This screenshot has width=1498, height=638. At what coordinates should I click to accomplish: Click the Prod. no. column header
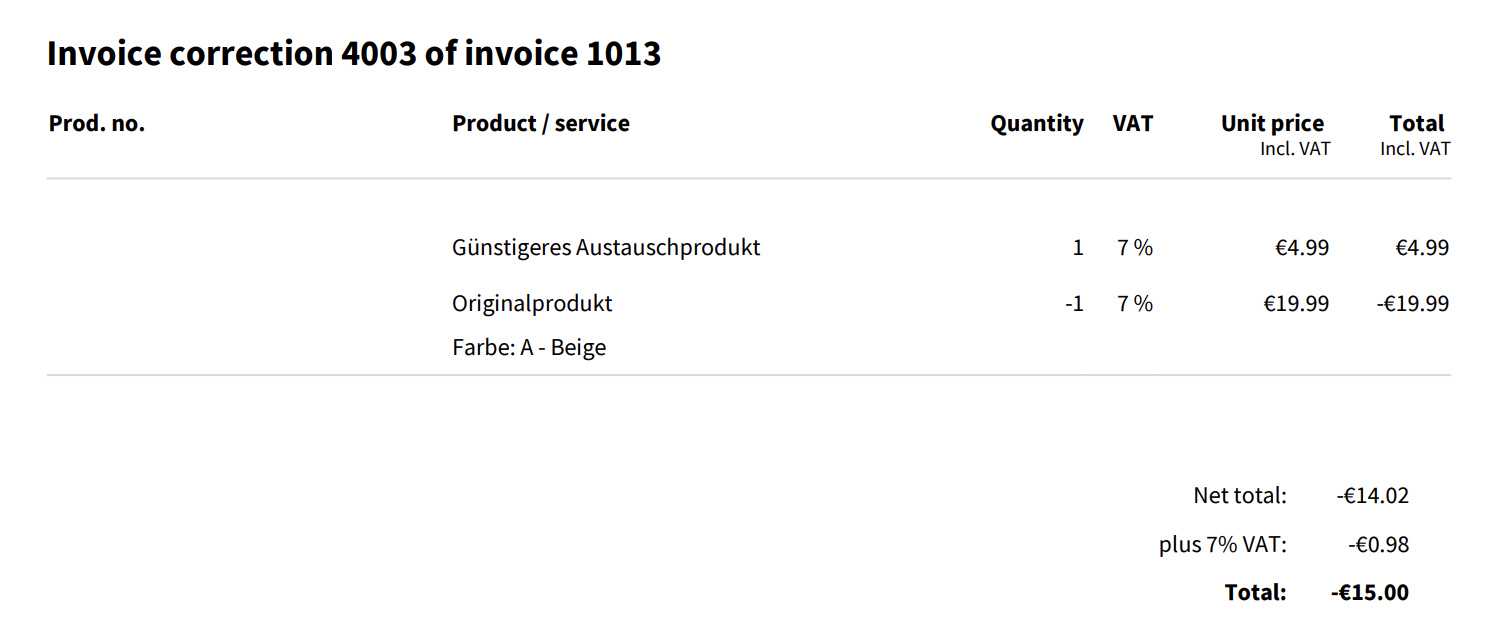(x=97, y=124)
